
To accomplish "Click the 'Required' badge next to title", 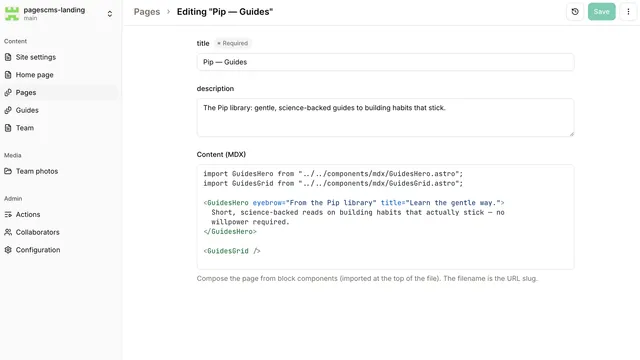I will point(232,43).
